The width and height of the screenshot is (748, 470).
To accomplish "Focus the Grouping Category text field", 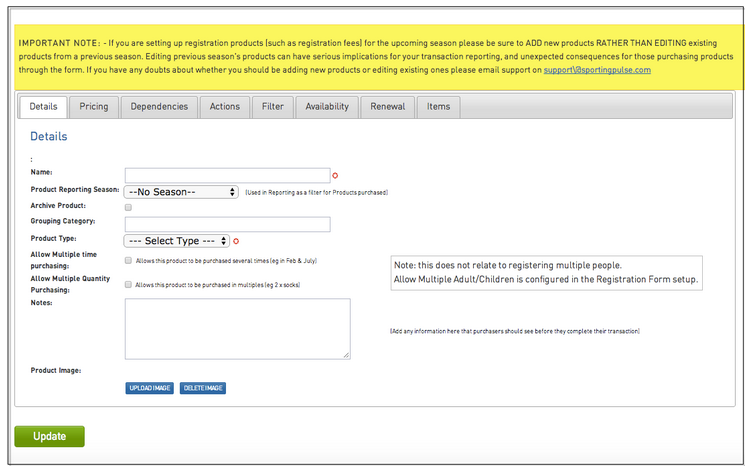I will coord(228,224).
